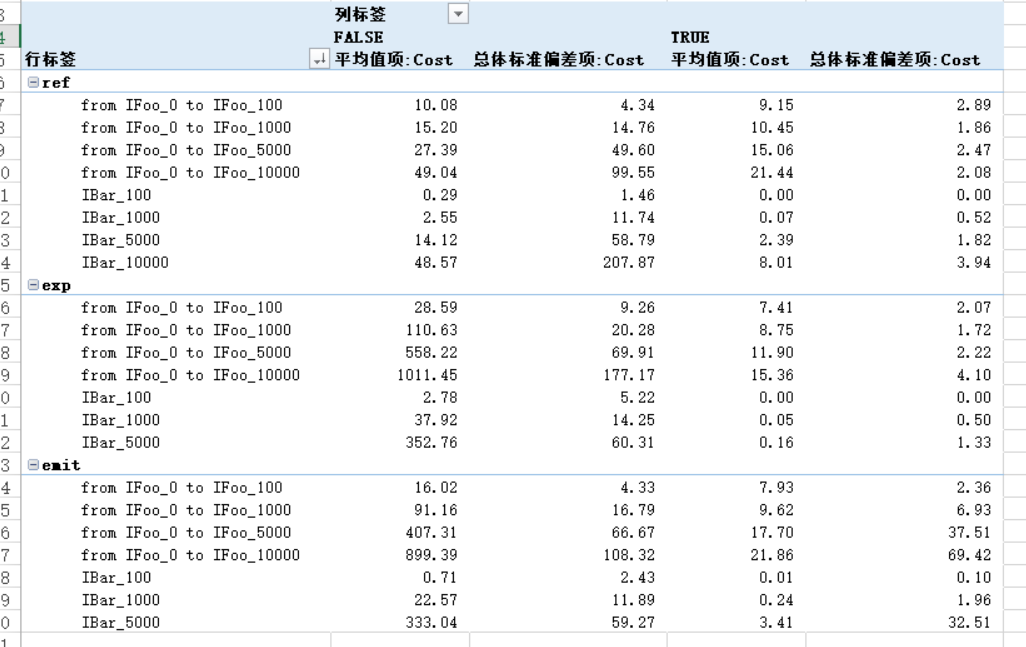Open the 行标签 row sort dropdown
The image size is (1026, 647).
pos(319,59)
